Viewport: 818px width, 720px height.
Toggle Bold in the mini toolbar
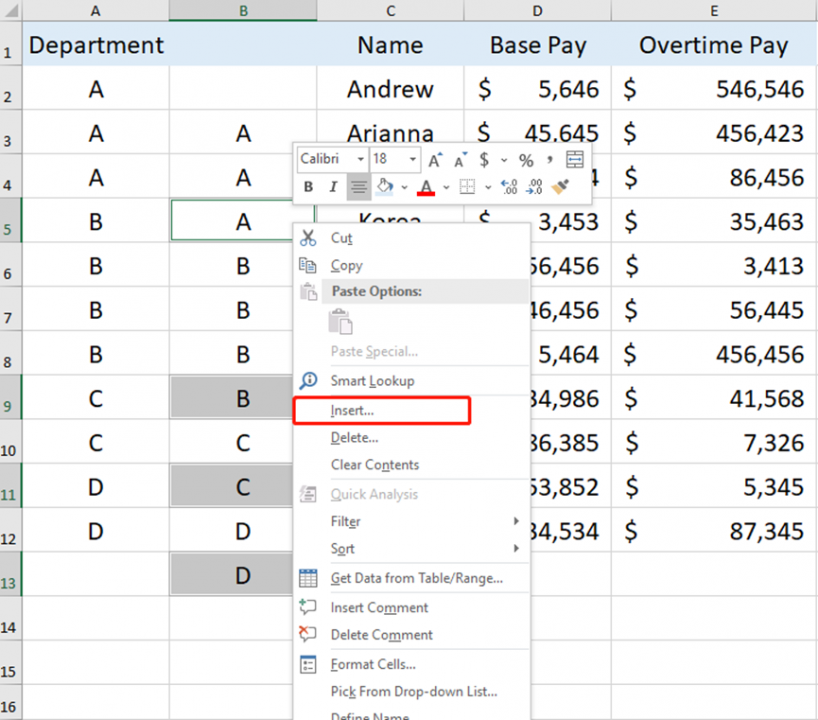[x=308, y=187]
